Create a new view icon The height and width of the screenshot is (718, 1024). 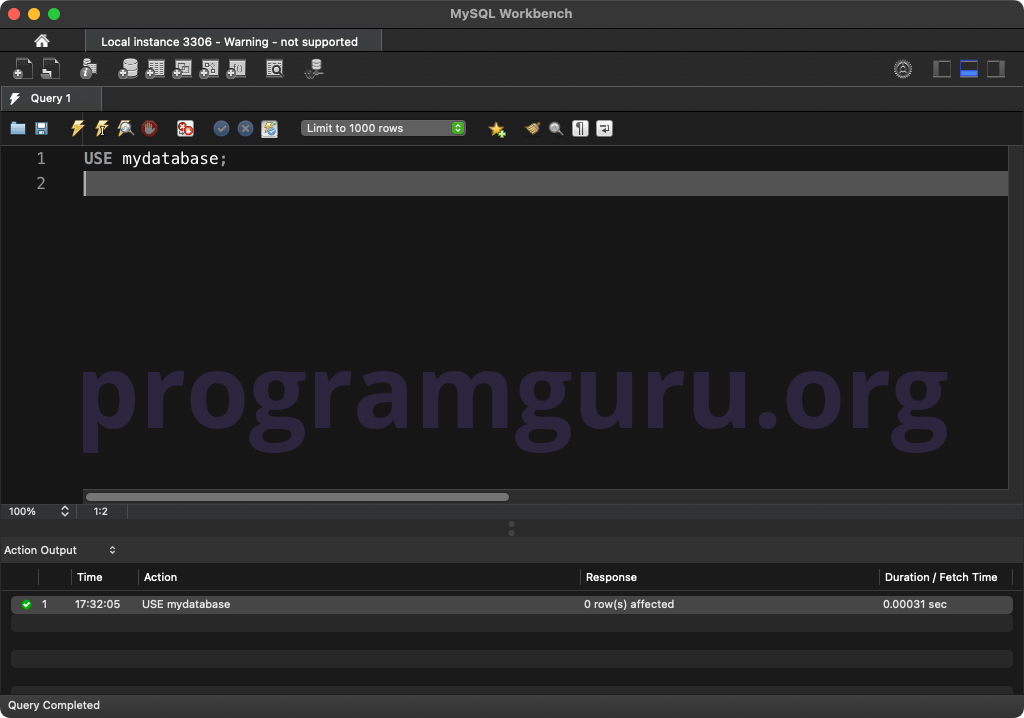click(x=182, y=69)
